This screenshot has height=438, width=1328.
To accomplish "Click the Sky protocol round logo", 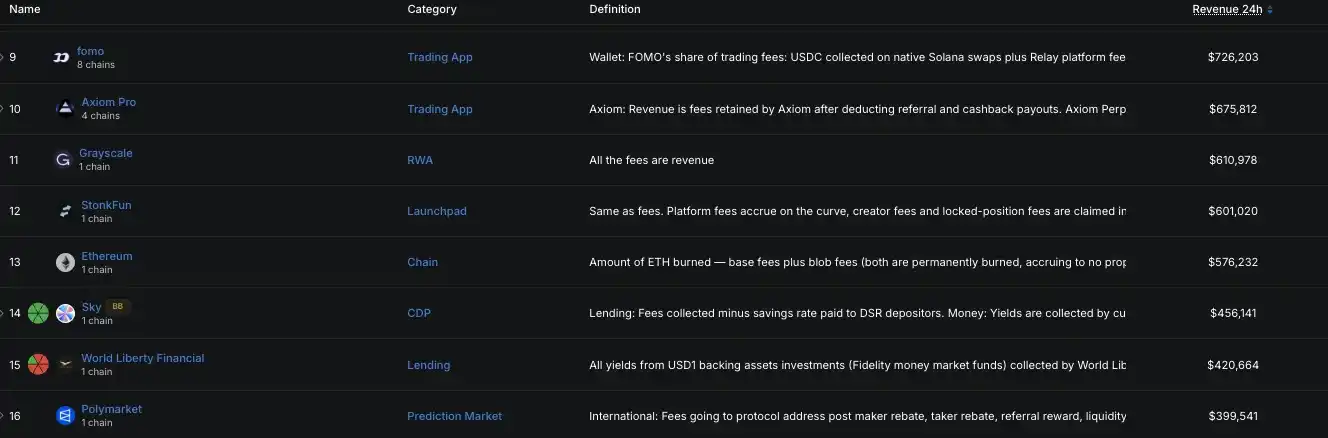I will pos(65,313).
